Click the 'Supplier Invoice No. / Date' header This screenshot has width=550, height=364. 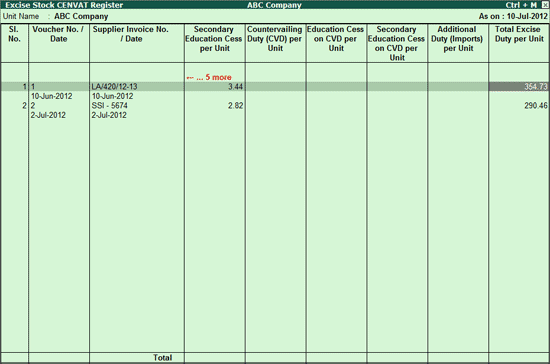tap(131, 34)
